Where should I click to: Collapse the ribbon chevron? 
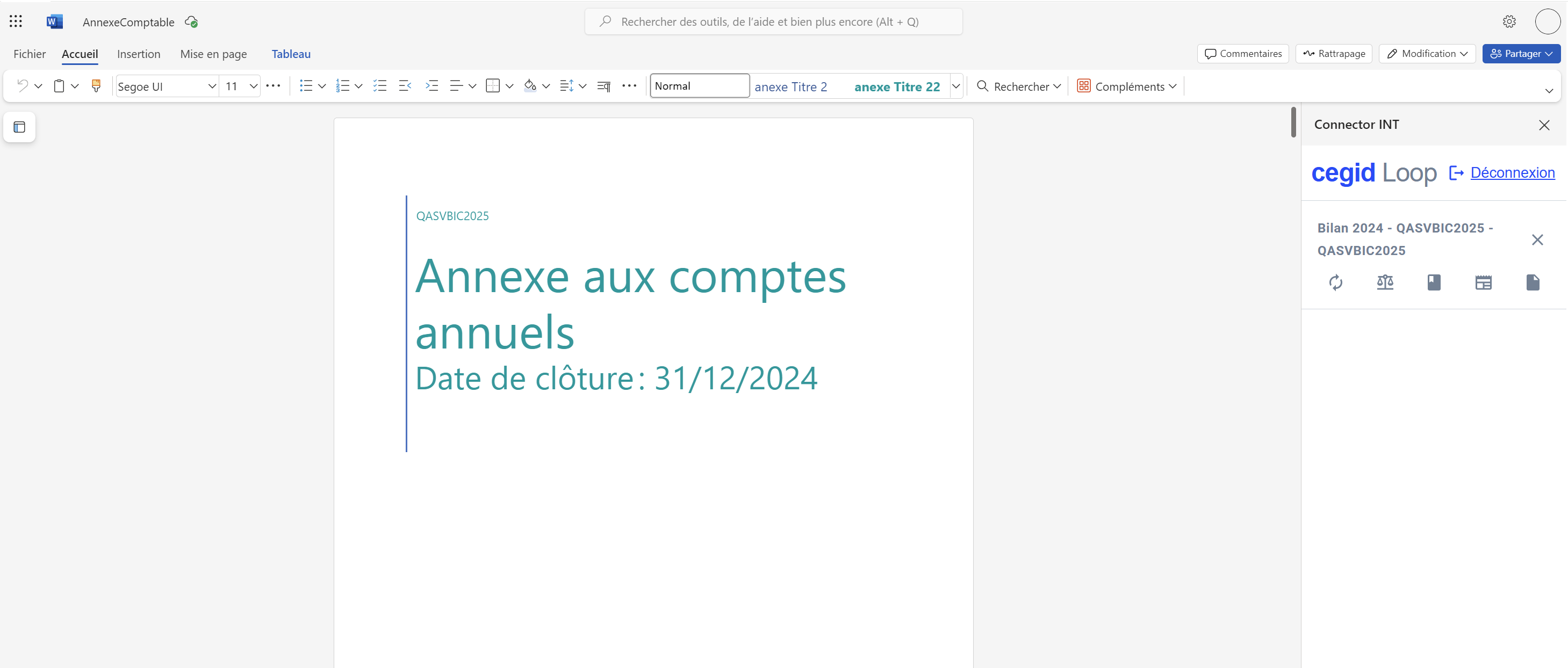pos(1549,91)
